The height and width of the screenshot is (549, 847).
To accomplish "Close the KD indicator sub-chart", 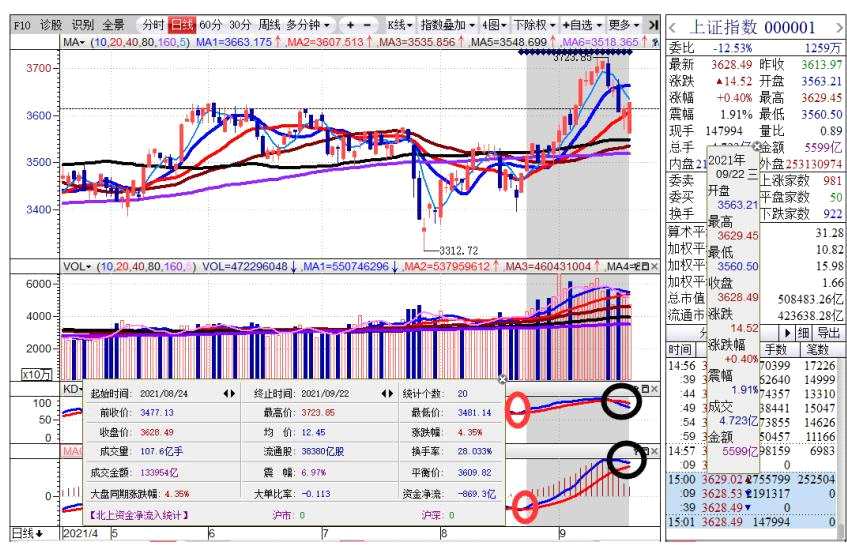I will pyautogui.click(x=654, y=389).
